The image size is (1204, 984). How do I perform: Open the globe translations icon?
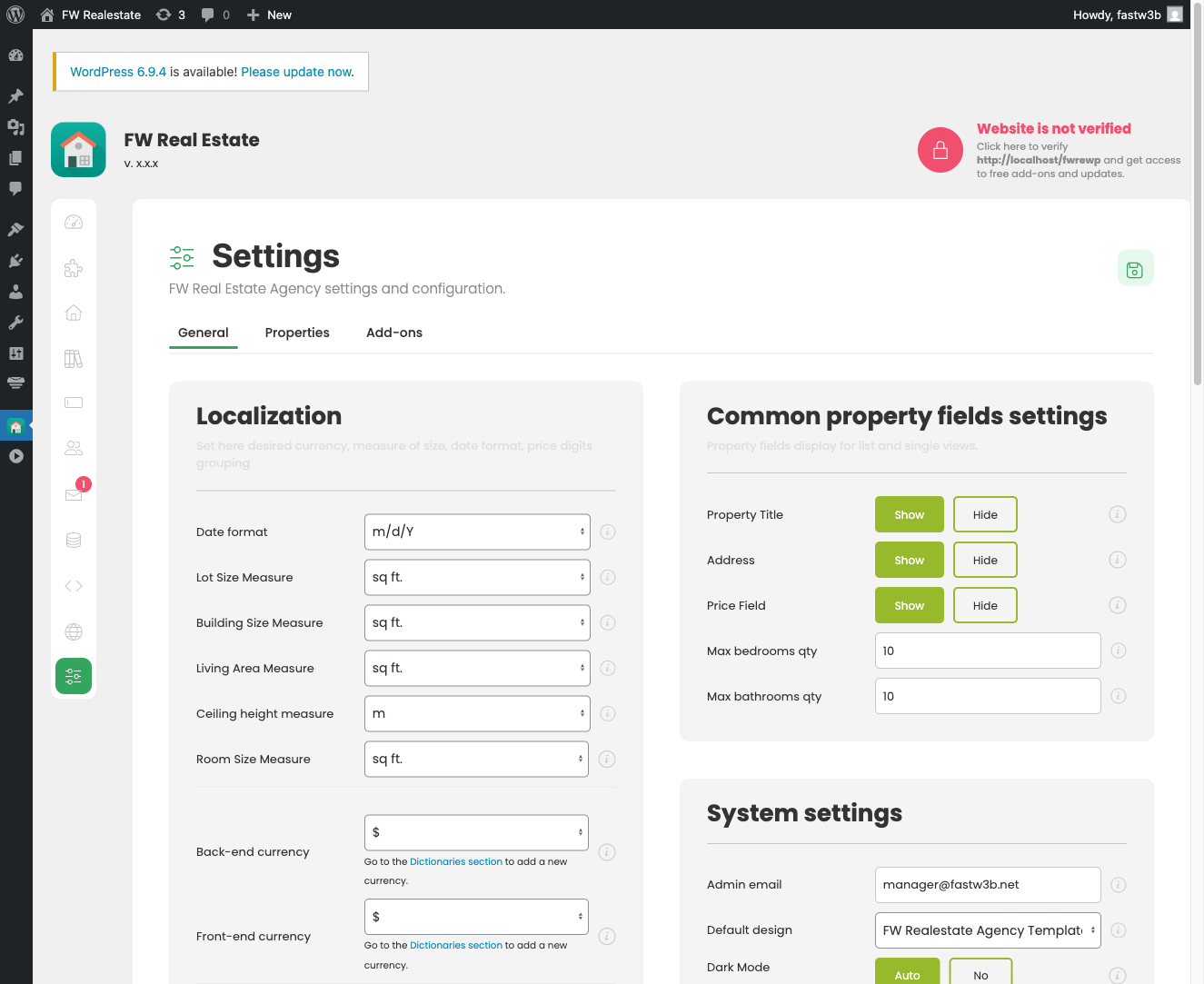[74, 631]
